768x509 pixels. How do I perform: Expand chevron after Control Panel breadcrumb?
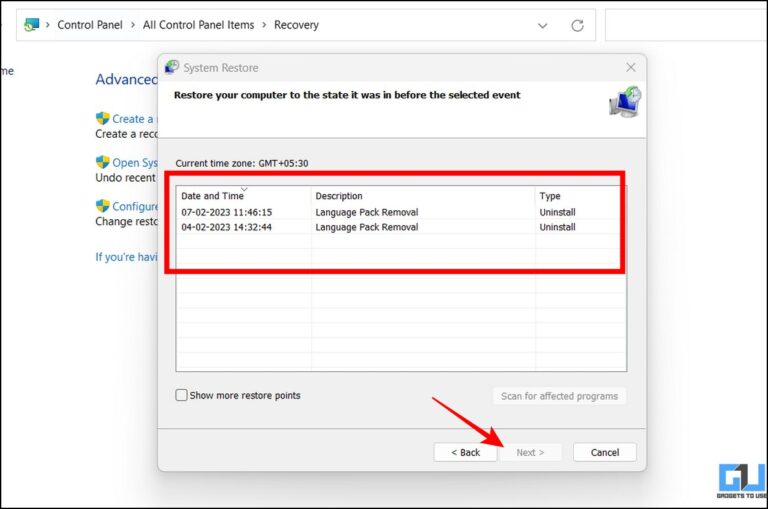coord(133,25)
